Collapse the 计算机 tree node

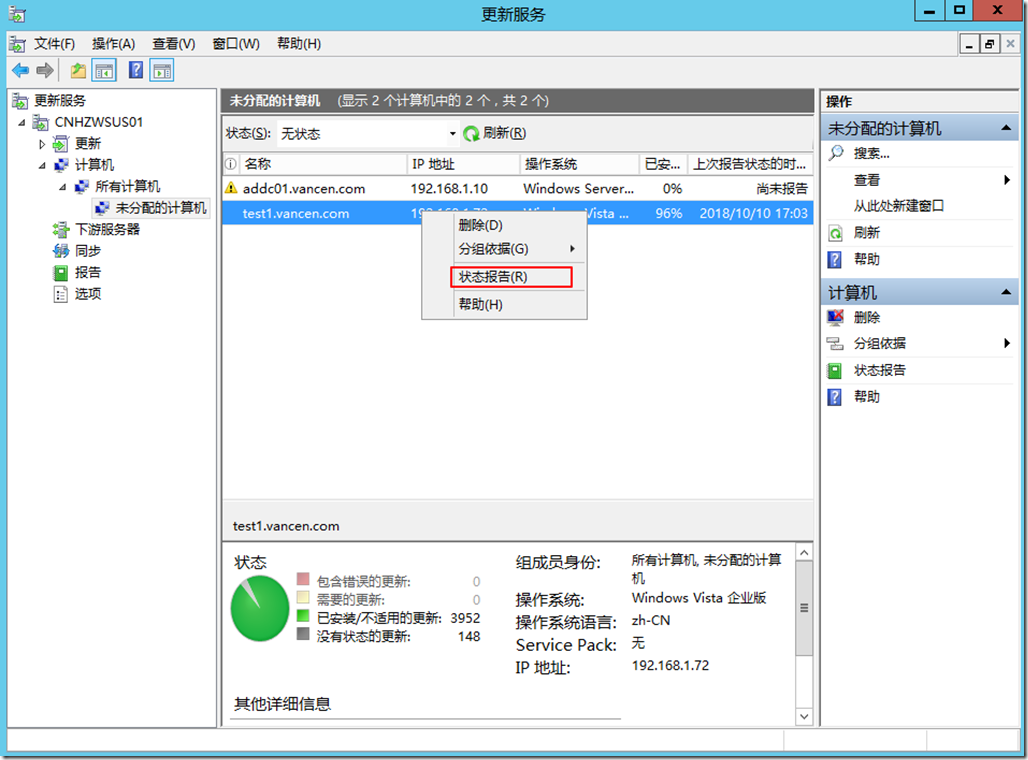click(42, 166)
